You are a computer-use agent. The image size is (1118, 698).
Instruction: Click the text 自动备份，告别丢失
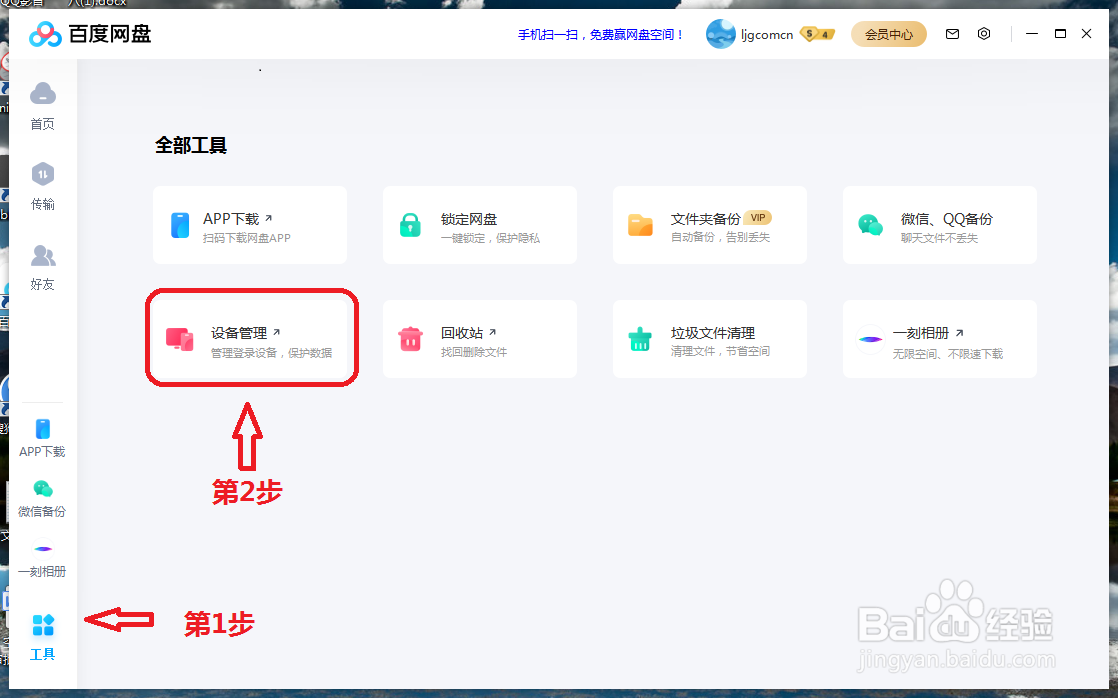[720, 237]
